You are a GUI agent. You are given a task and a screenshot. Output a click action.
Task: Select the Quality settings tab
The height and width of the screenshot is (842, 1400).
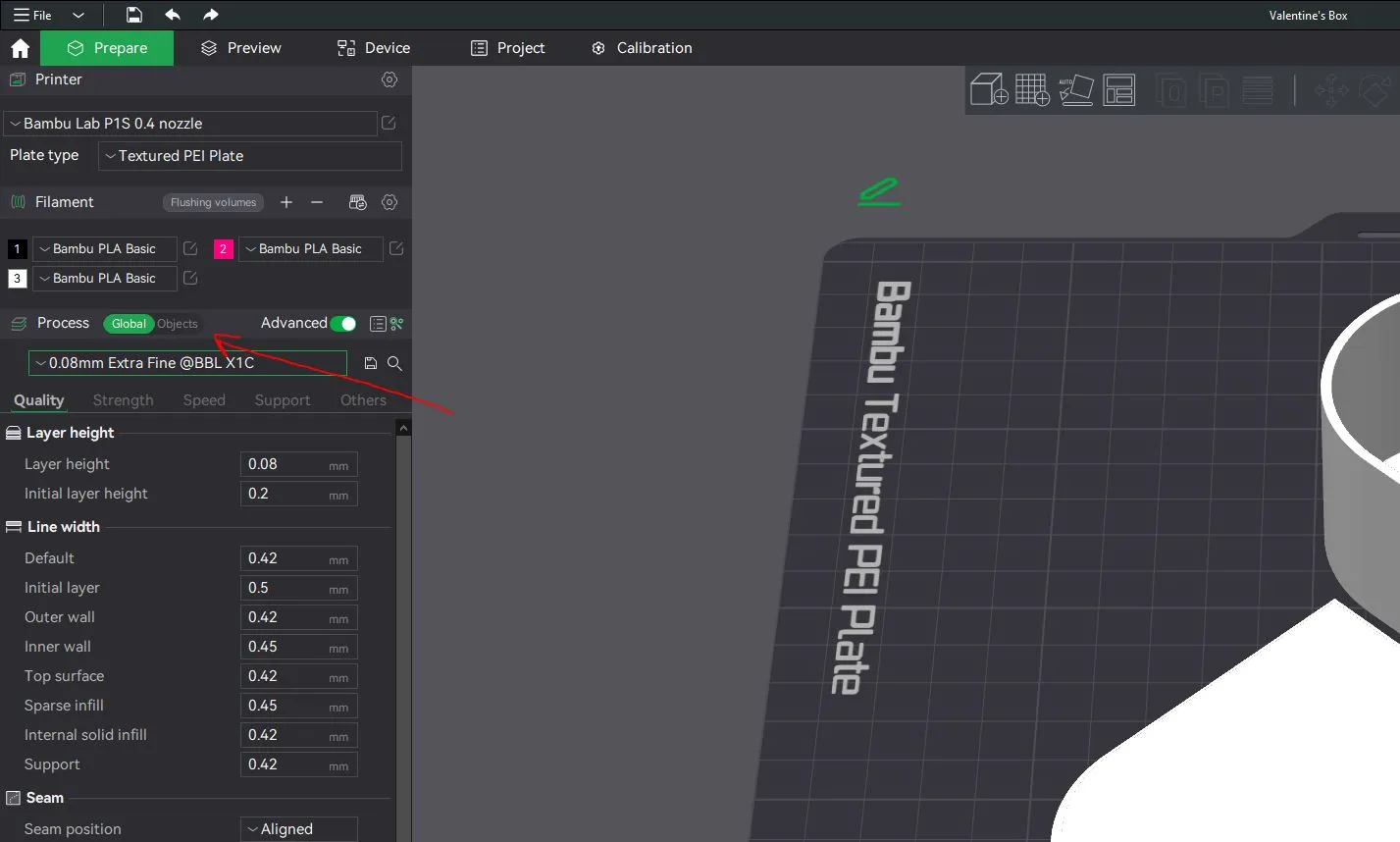coord(39,400)
